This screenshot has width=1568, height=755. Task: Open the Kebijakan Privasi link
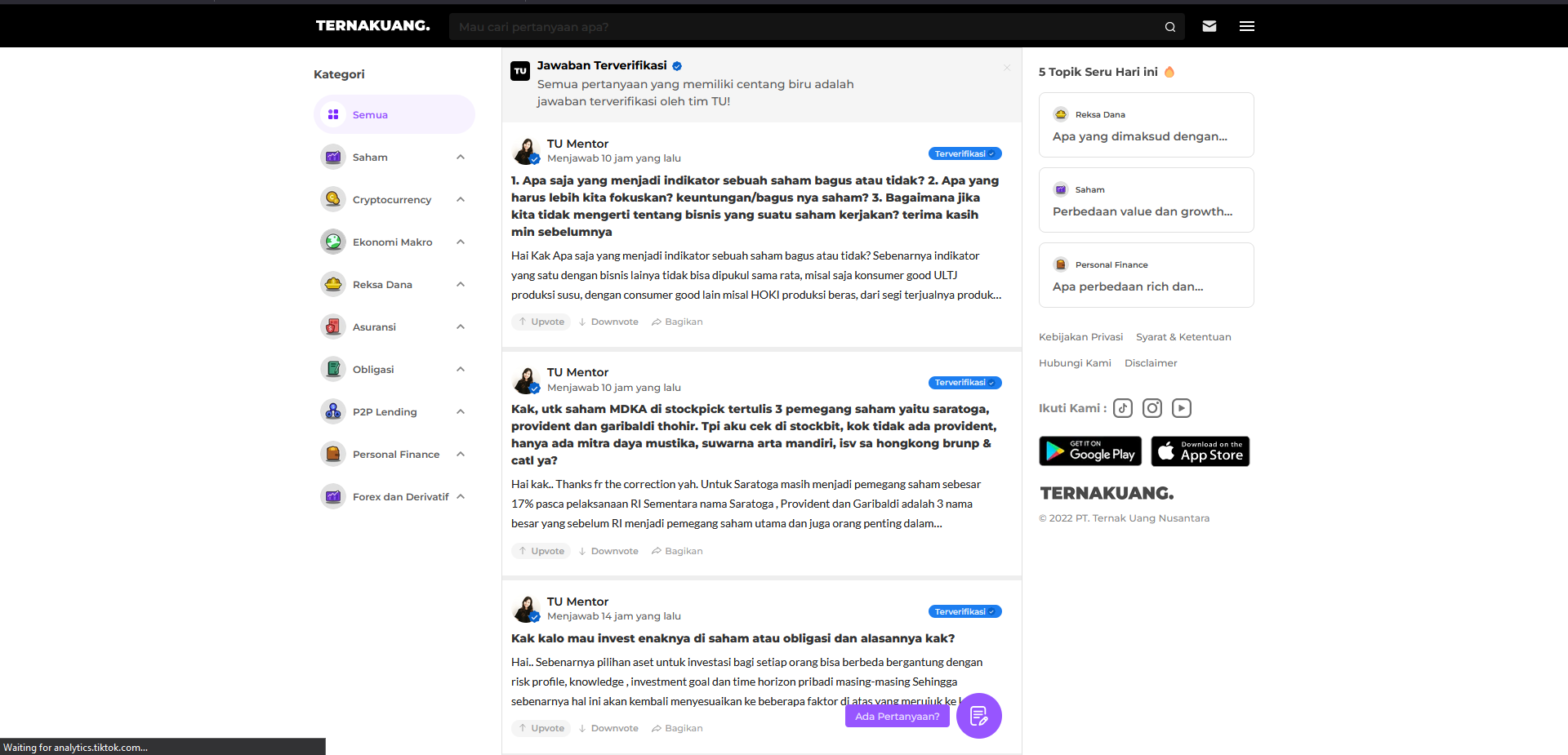(x=1080, y=337)
